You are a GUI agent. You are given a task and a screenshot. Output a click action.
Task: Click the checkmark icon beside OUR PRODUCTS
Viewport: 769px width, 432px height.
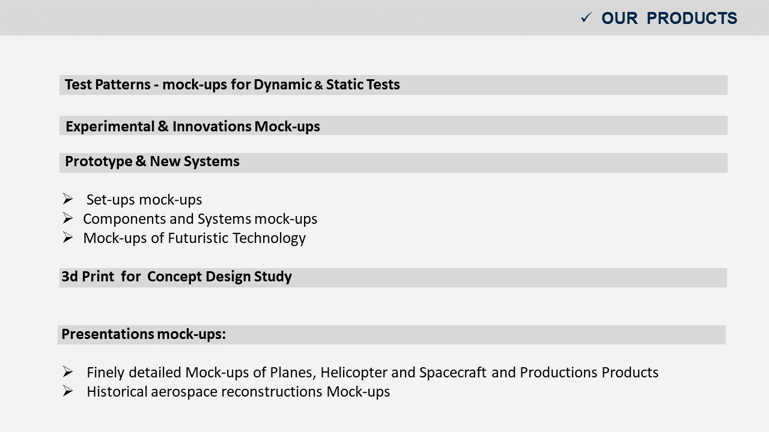click(x=586, y=18)
